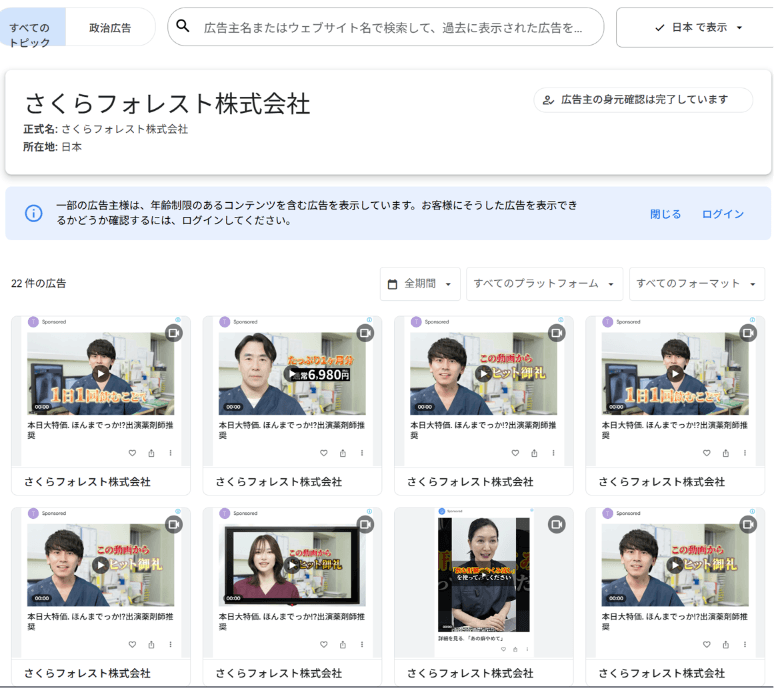Switch to the 政治広告 tab

(110, 28)
